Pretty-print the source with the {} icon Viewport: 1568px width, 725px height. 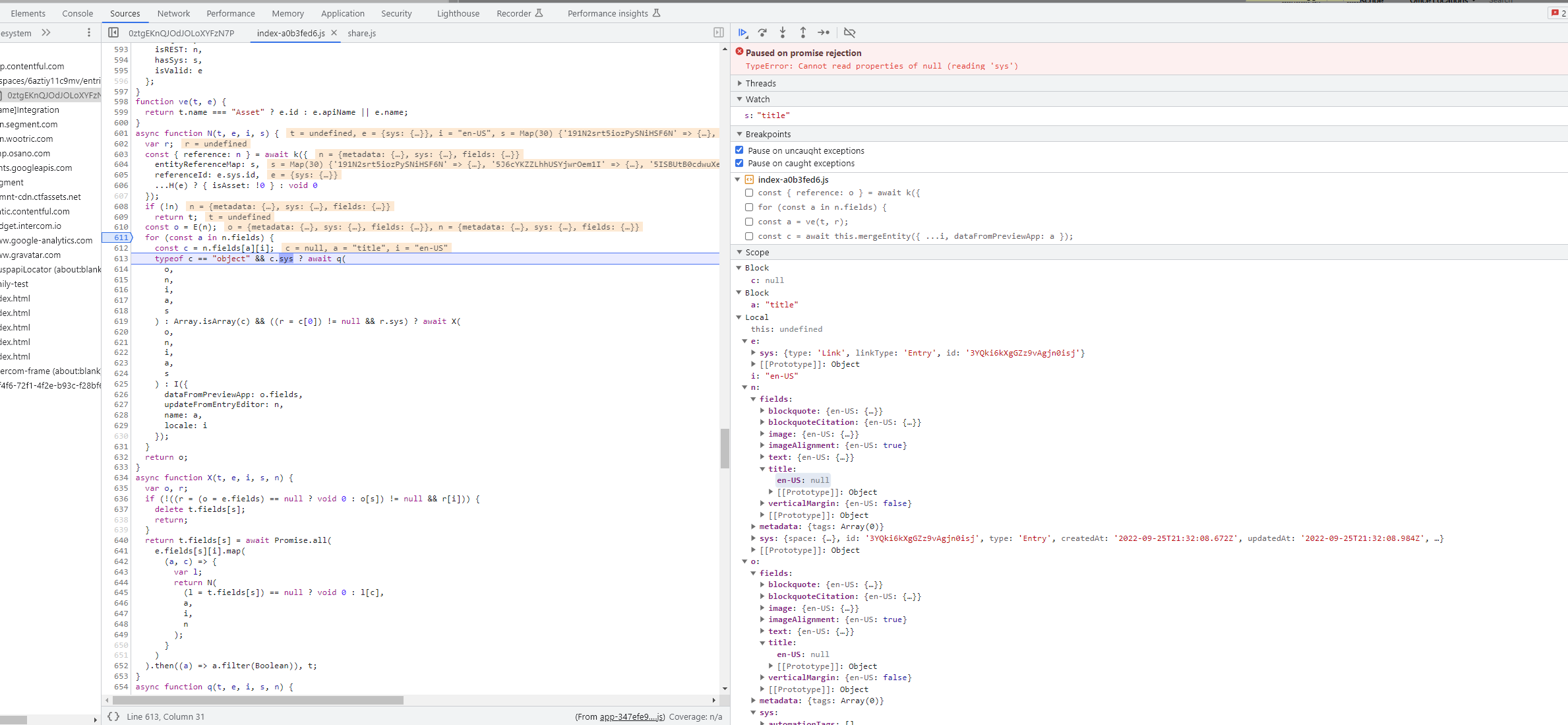(x=113, y=716)
